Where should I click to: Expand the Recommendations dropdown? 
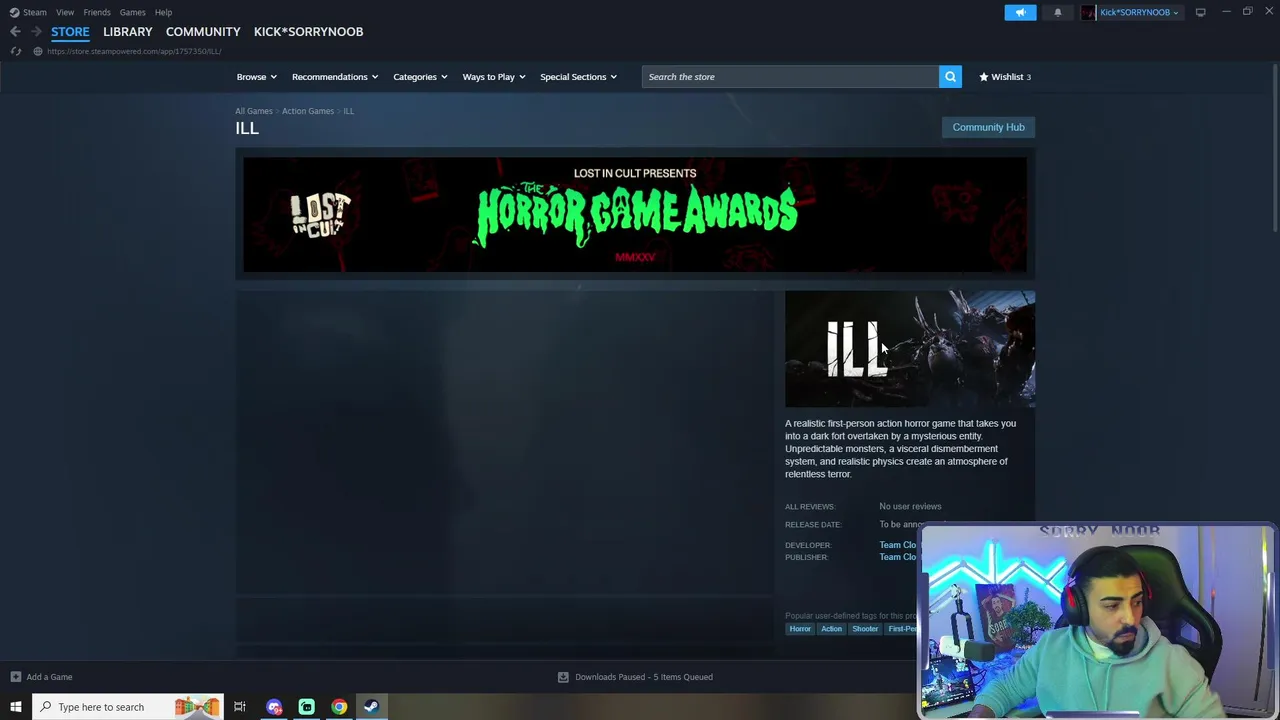[x=335, y=77]
